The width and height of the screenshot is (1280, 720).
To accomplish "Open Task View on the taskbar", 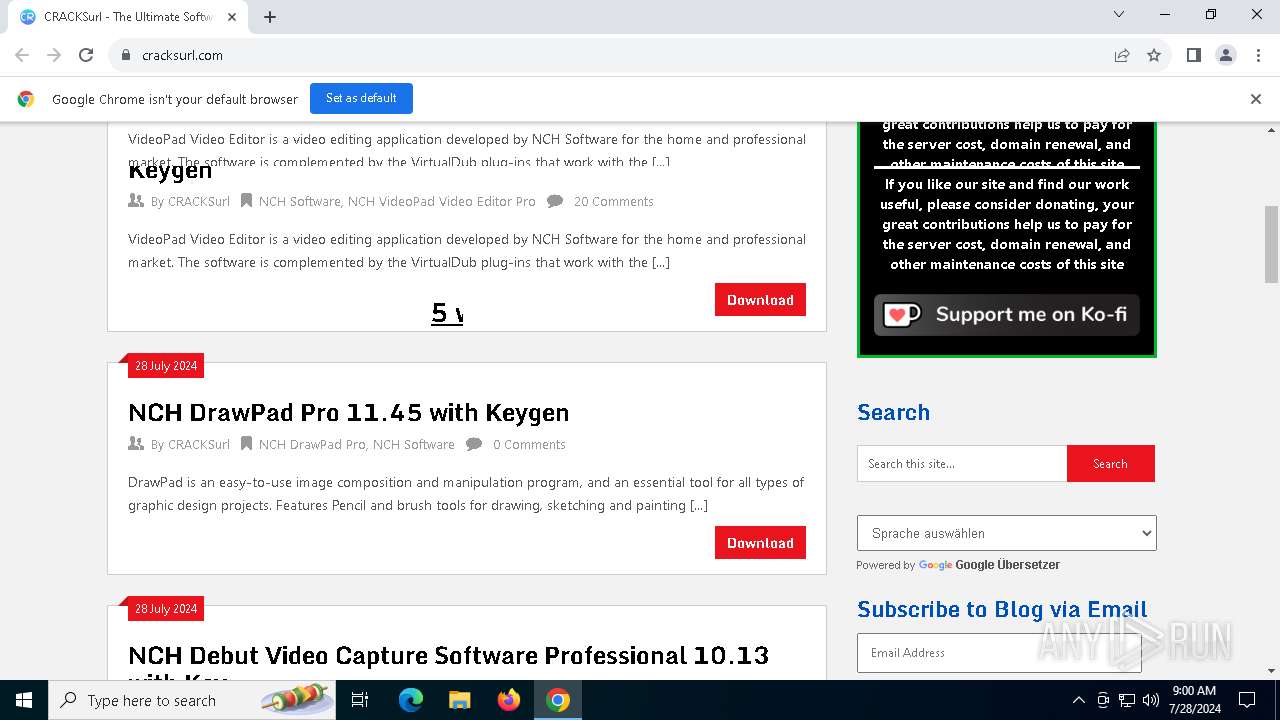I will [360, 700].
